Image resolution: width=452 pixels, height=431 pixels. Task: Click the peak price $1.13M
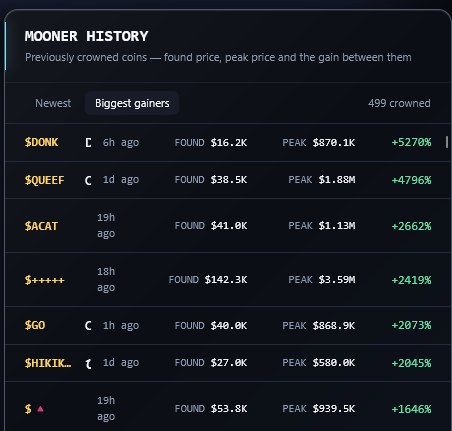coord(337,226)
